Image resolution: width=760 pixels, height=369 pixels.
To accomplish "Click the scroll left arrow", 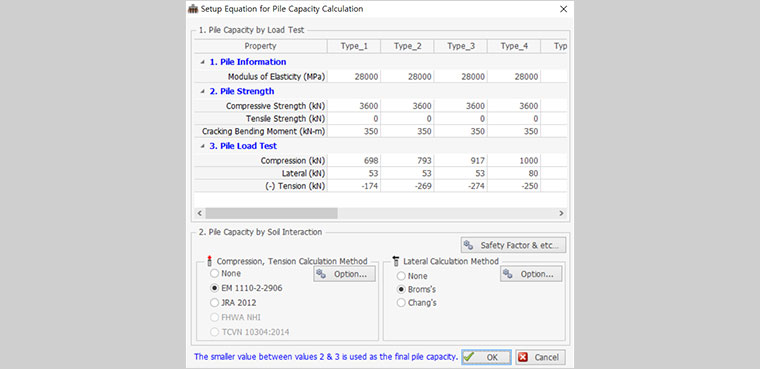I will click(199, 213).
